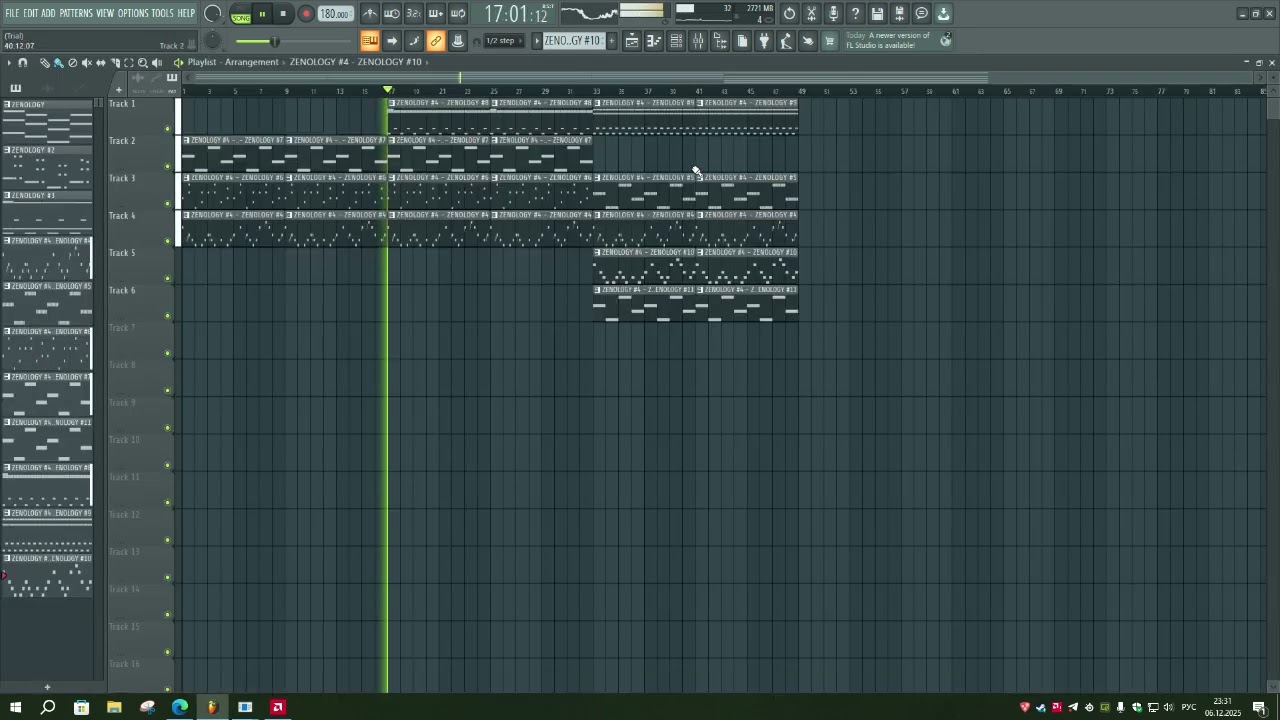Stop playback with the stop button
Screen dimensions: 1280x720
point(283,14)
